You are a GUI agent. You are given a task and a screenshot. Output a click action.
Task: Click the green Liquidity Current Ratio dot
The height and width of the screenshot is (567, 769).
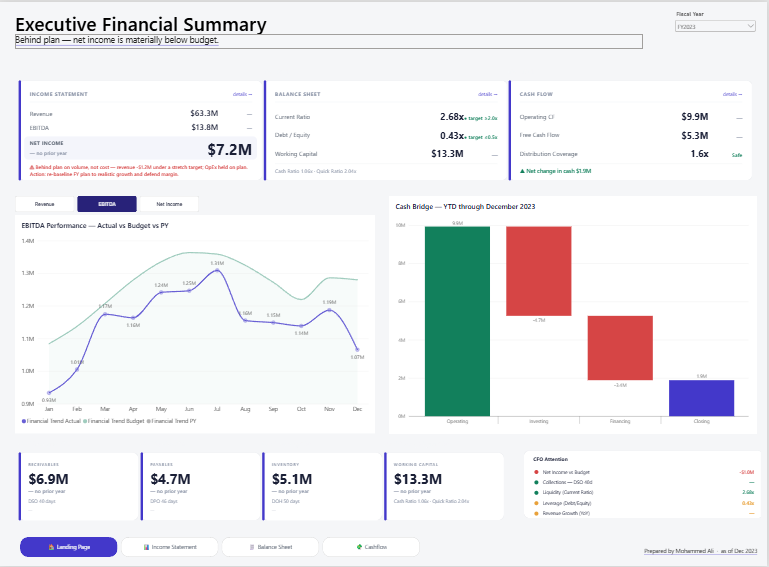(536, 492)
